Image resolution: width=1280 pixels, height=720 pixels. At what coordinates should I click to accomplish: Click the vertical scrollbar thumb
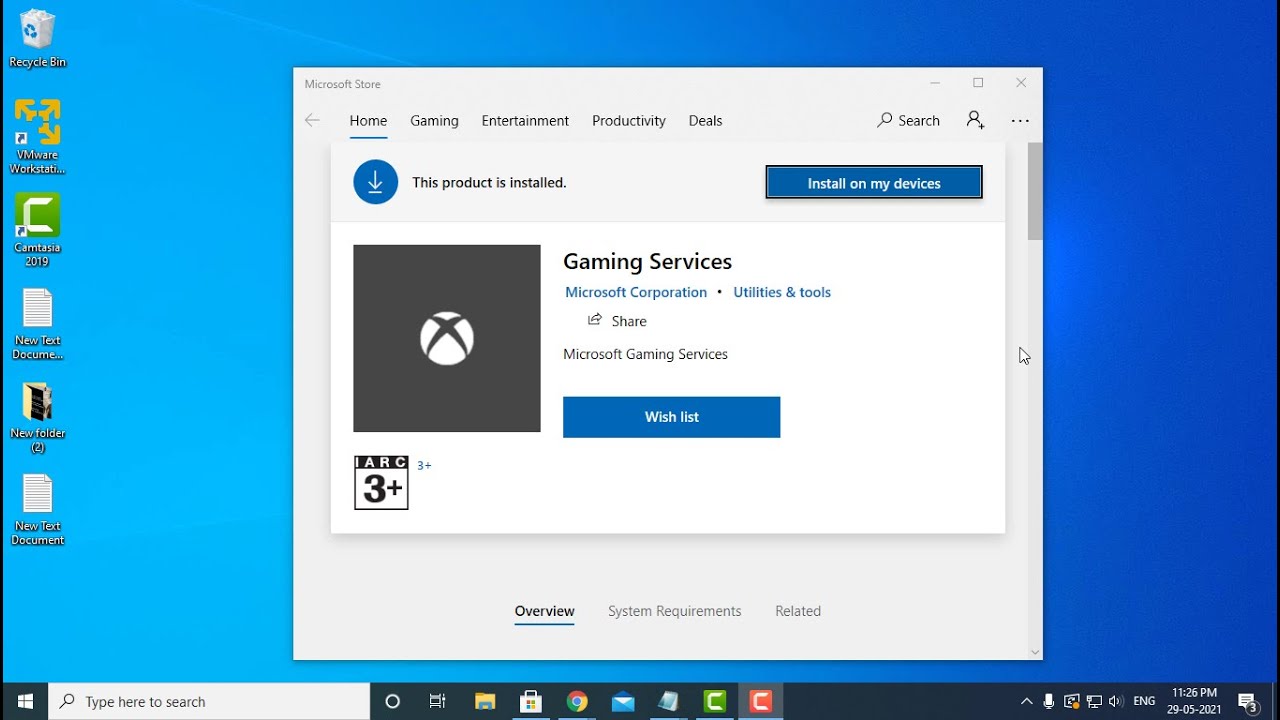click(x=1035, y=190)
